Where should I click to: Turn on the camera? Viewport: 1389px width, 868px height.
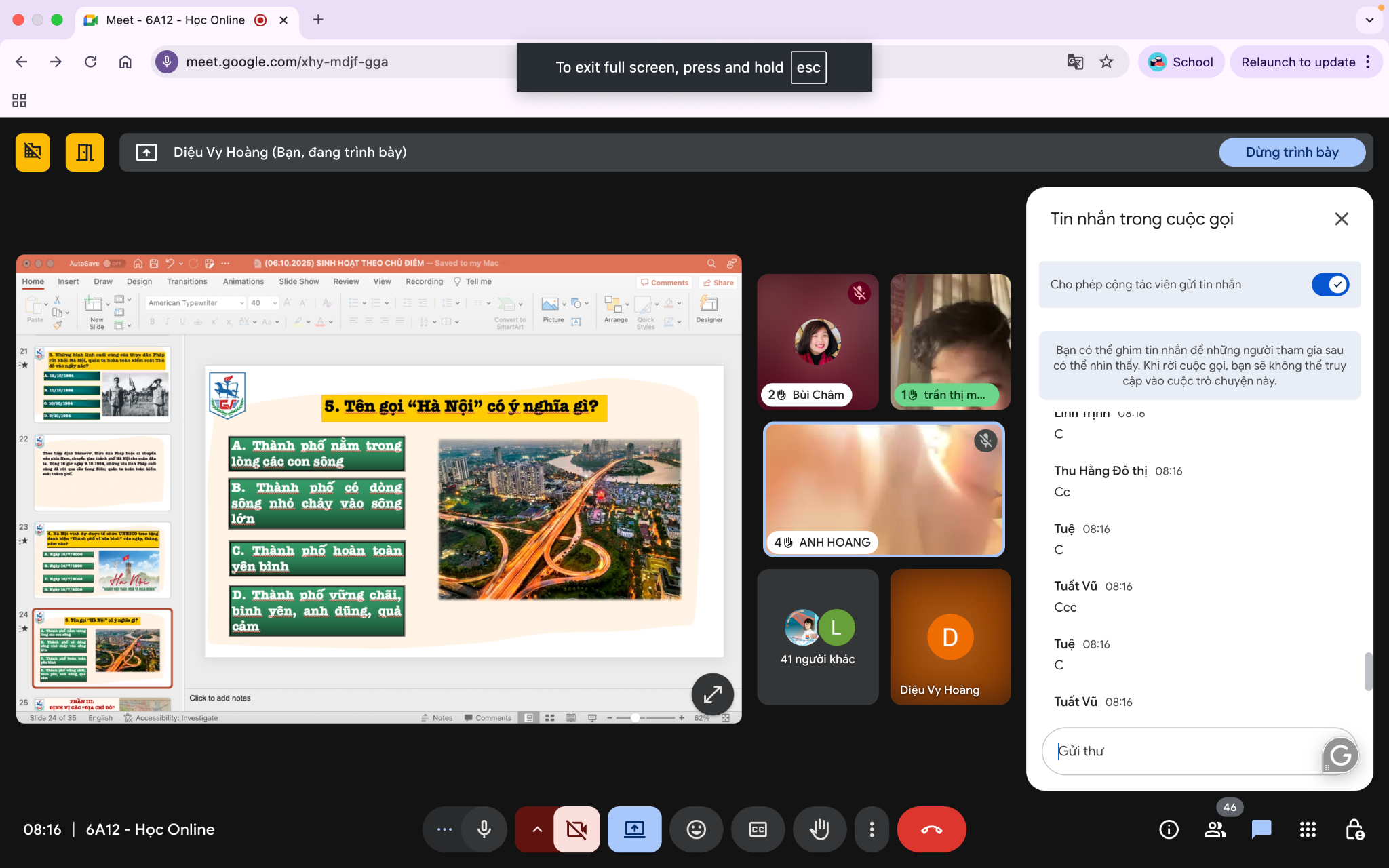576,829
